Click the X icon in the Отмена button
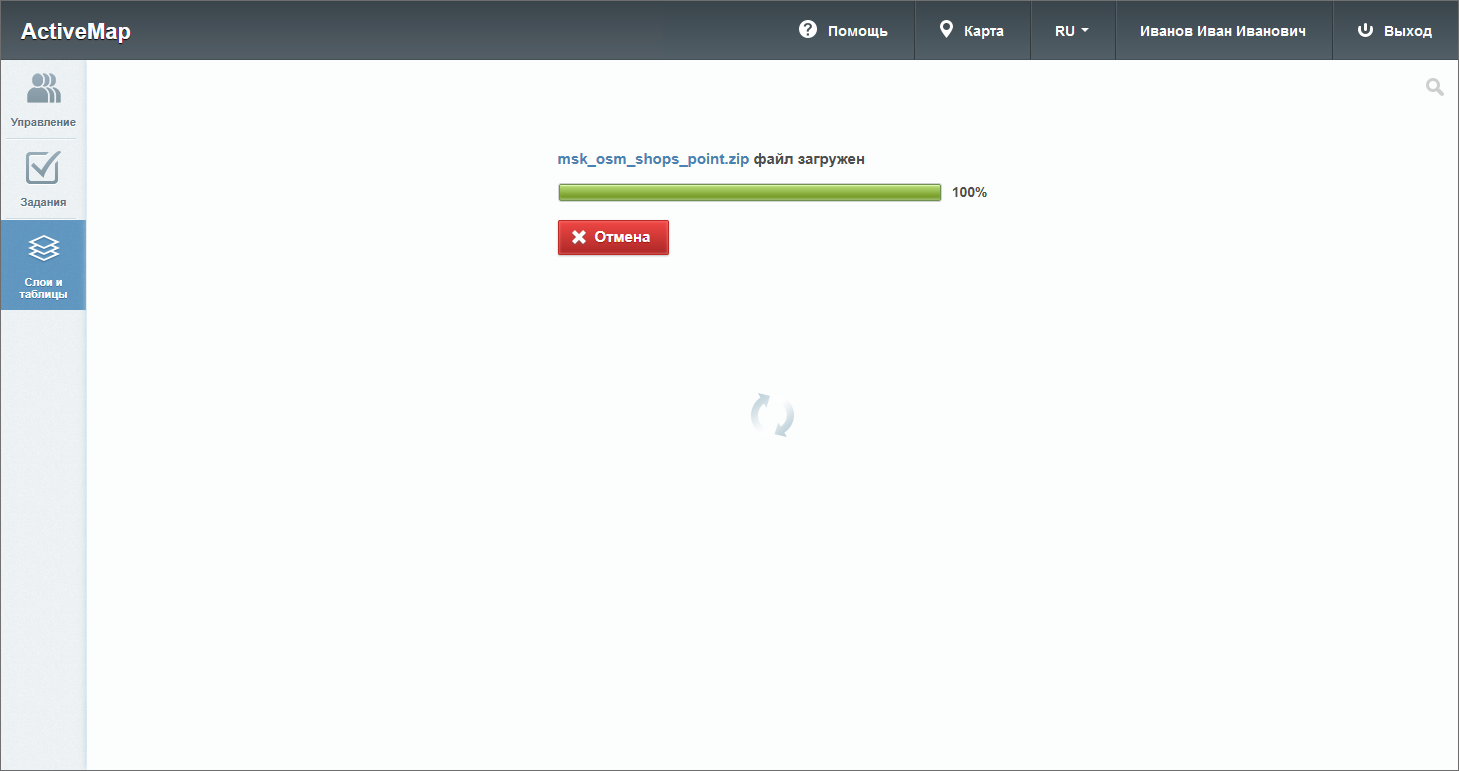The width and height of the screenshot is (1459, 771). (578, 237)
